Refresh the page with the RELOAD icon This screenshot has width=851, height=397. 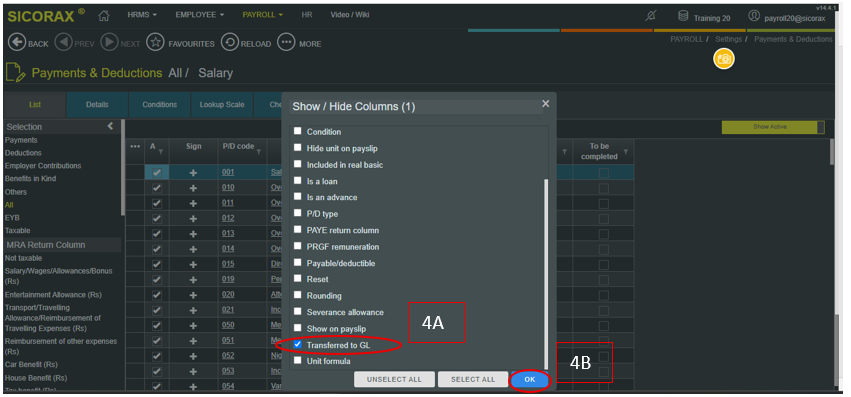(x=230, y=42)
